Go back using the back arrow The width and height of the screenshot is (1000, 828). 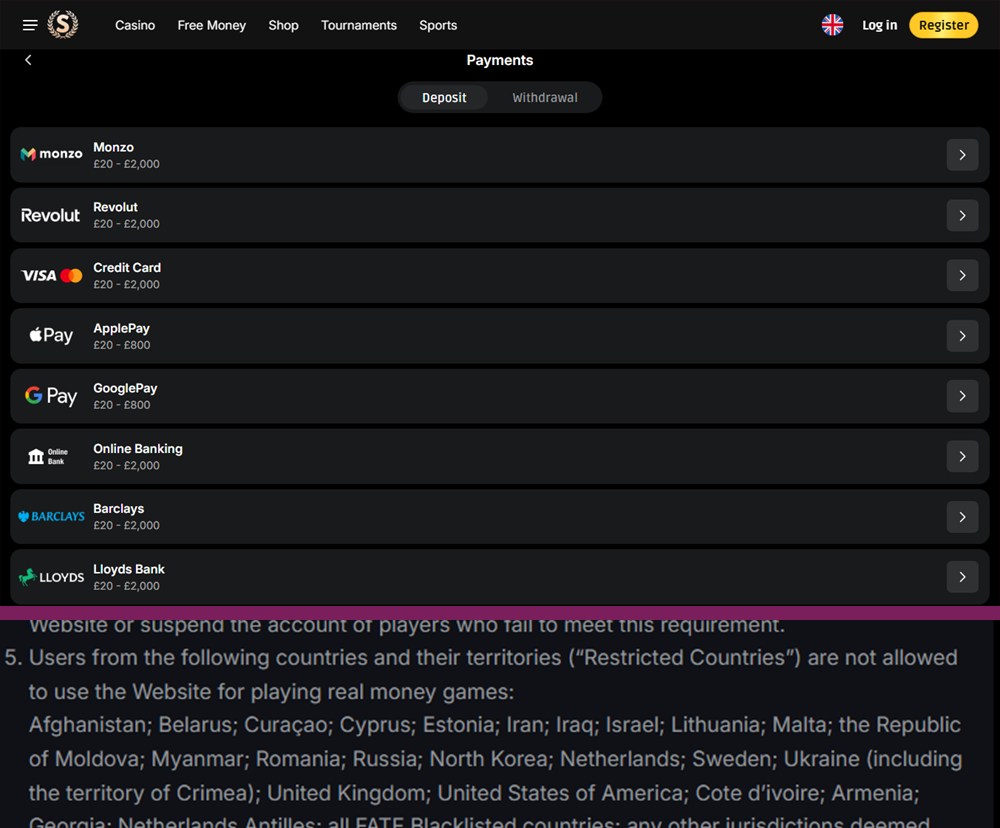pyautogui.click(x=28, y=60)
